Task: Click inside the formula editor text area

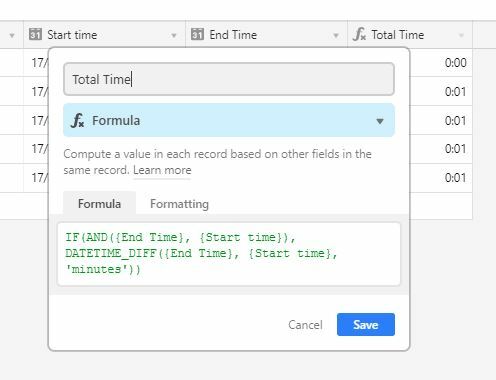Action: pos(229,254)
